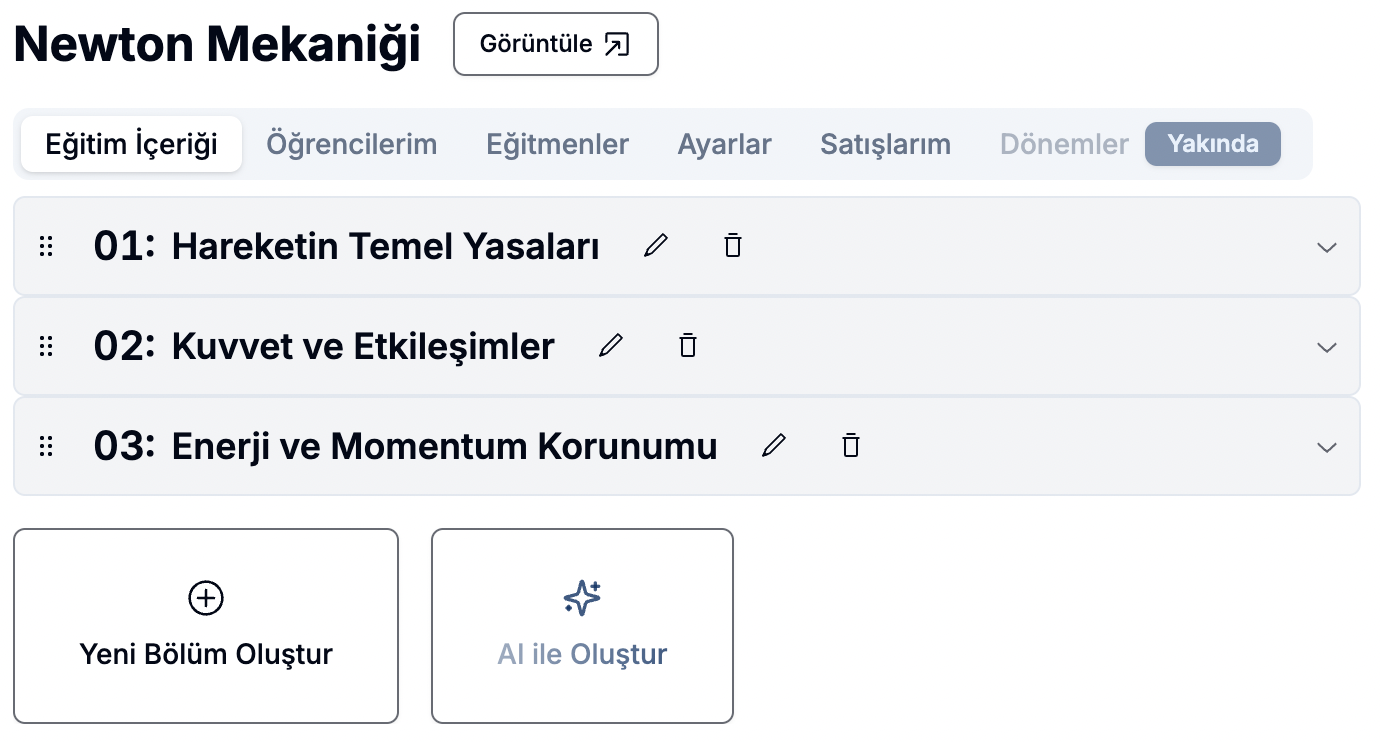Click pencil icon next to Kuvvet ve Etkileşimler

click(611, 346)
